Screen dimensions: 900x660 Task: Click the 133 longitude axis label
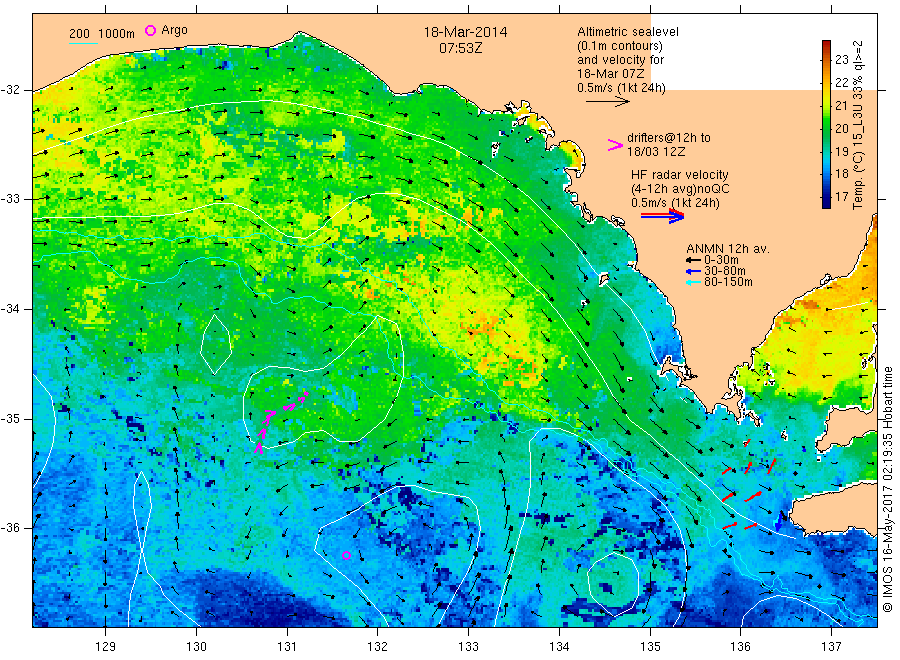click(468, 647)
